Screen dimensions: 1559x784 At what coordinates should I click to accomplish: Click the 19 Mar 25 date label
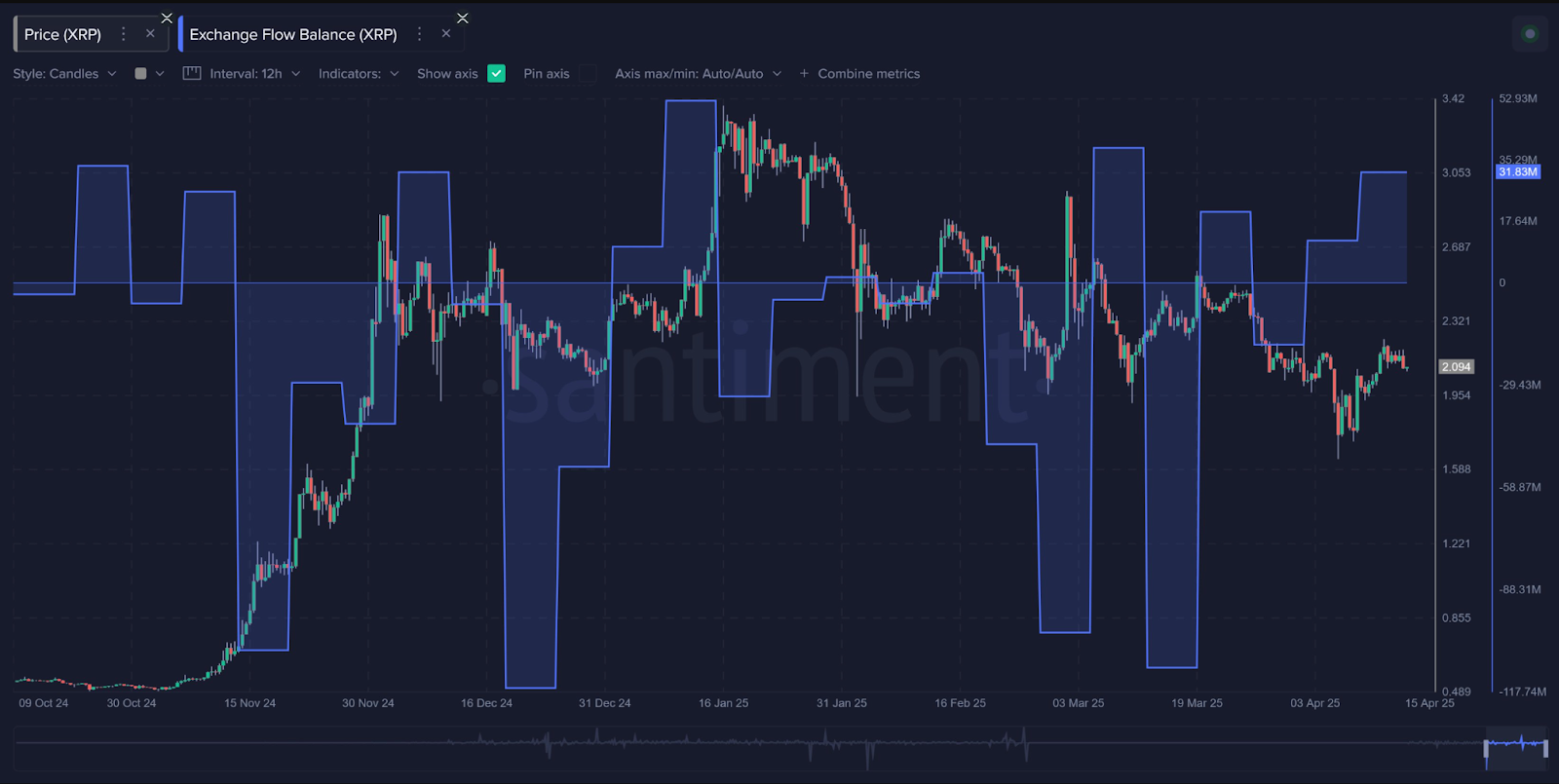coord(1197,703)
